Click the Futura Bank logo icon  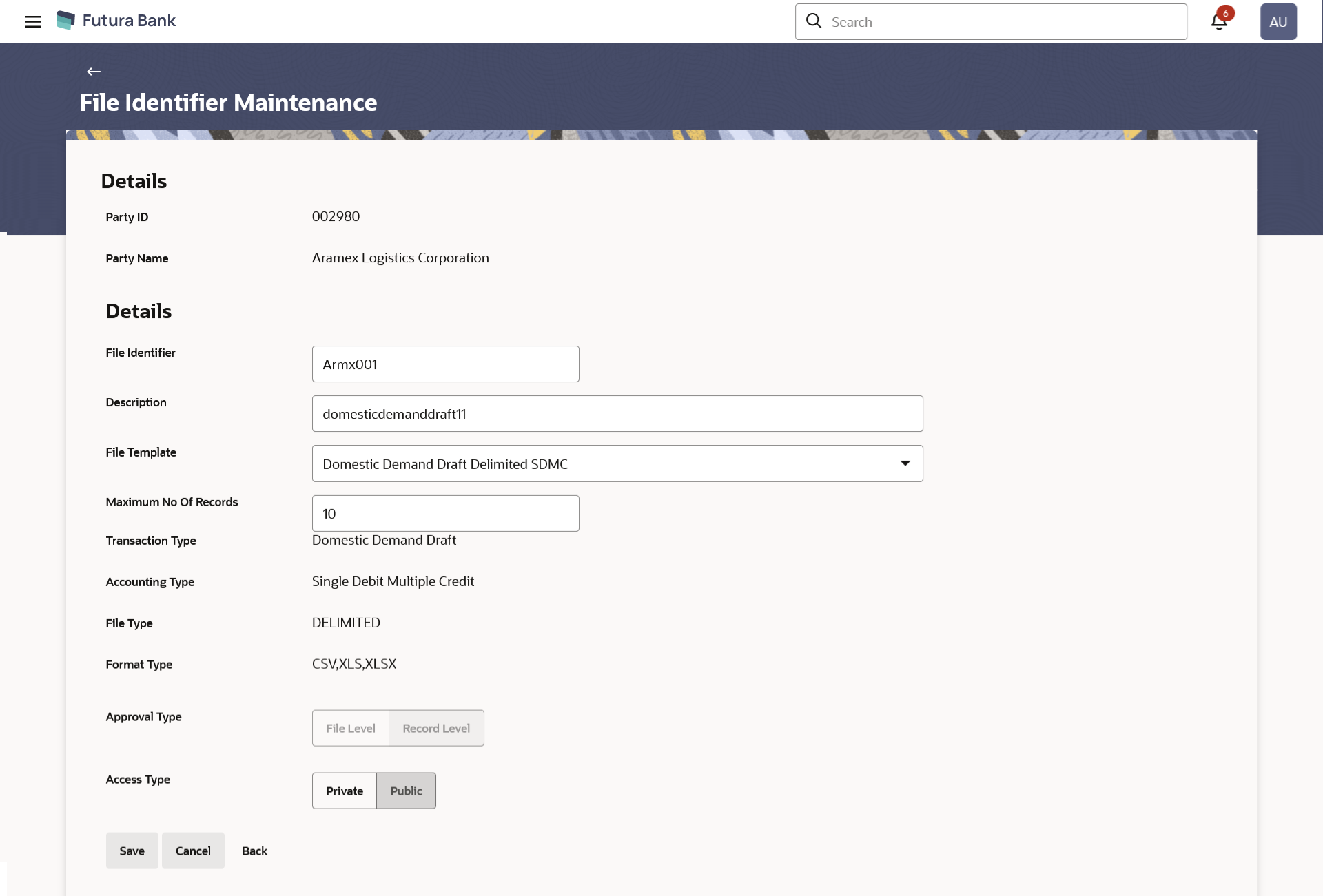pyautogui.click(x=65, y=21)
